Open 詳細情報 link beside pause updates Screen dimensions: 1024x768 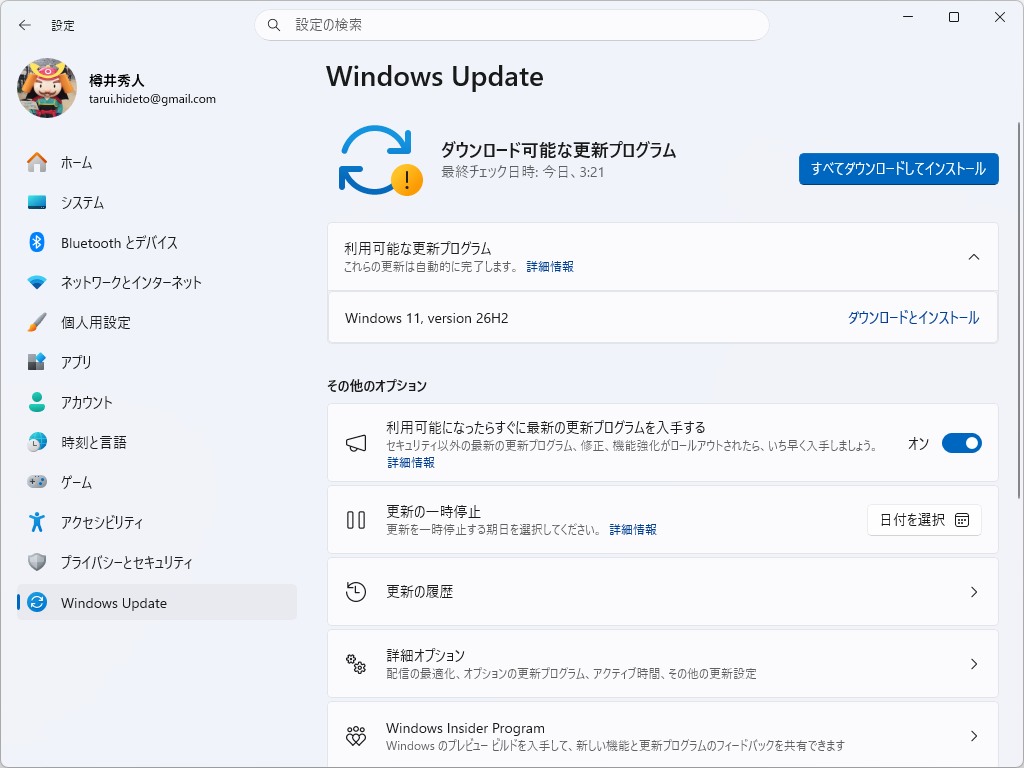(633, 530)
